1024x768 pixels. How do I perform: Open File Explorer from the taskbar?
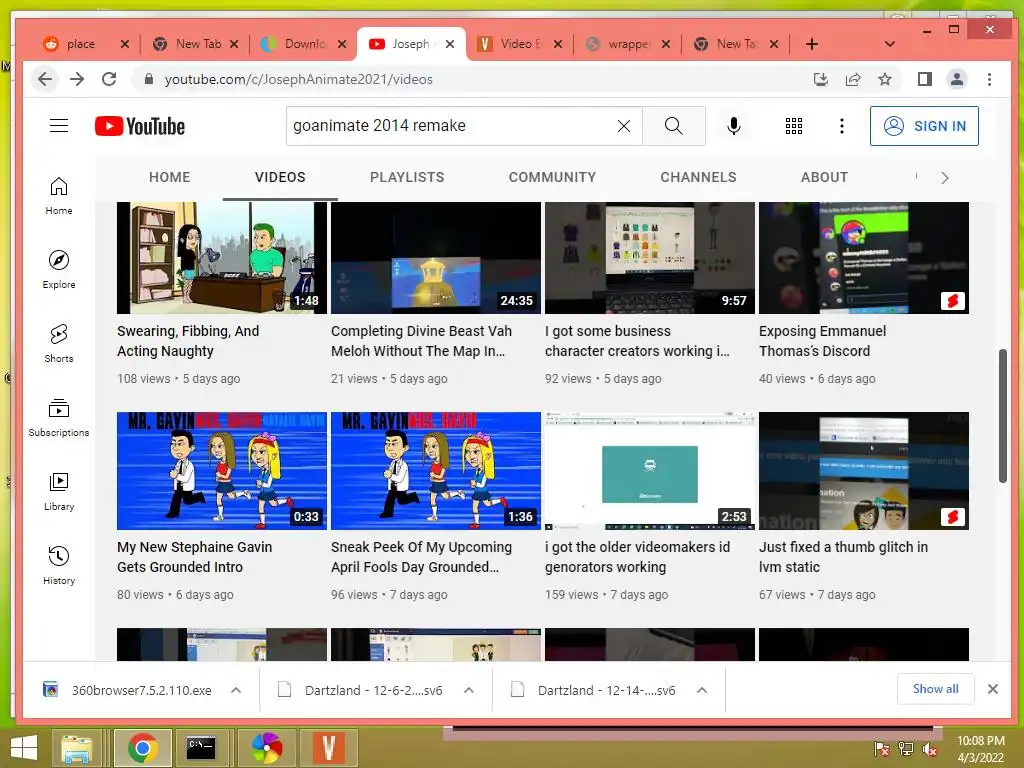[76, 748]
